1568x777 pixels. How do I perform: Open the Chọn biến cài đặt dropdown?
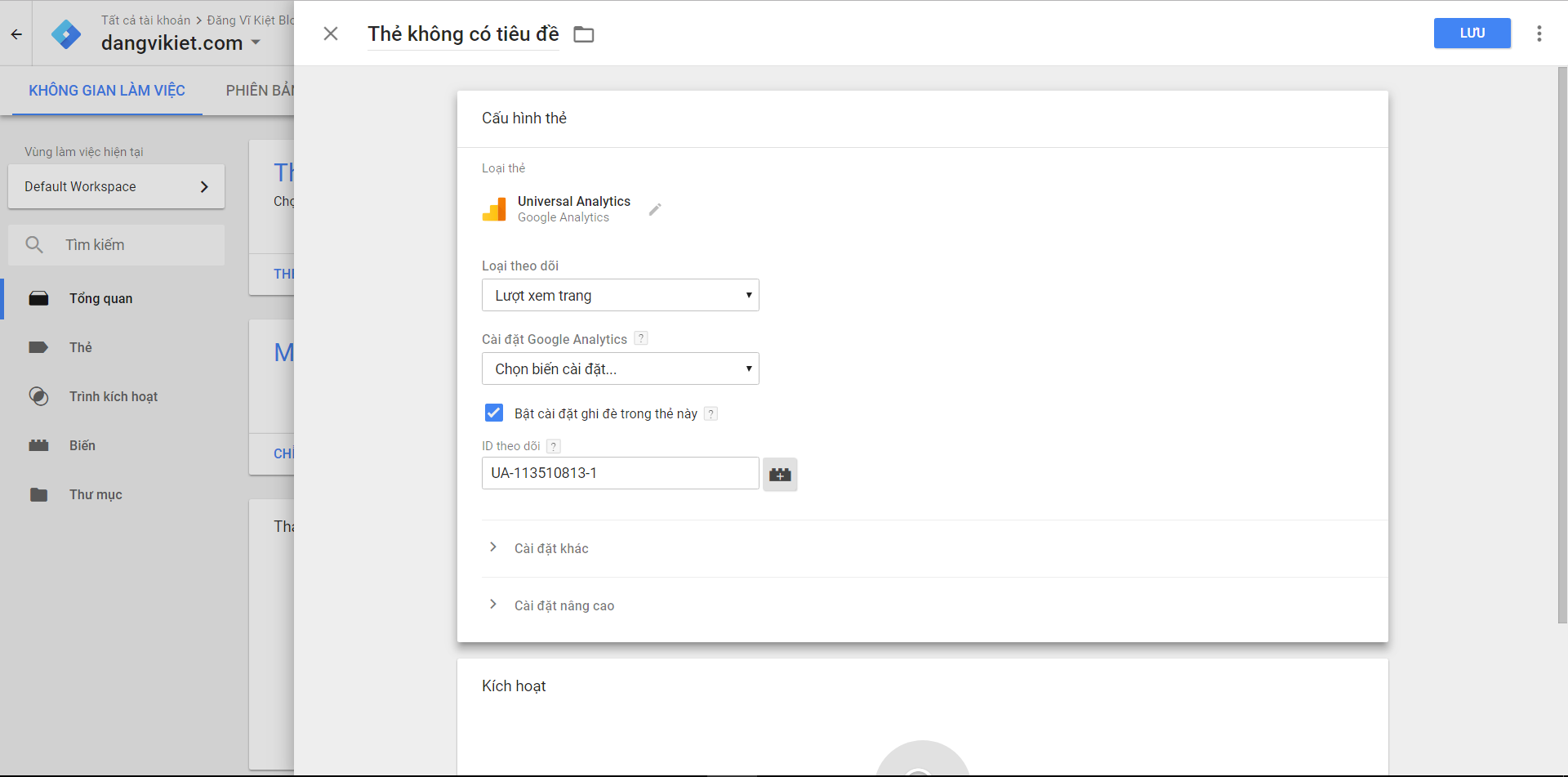(x=621, y=368)
